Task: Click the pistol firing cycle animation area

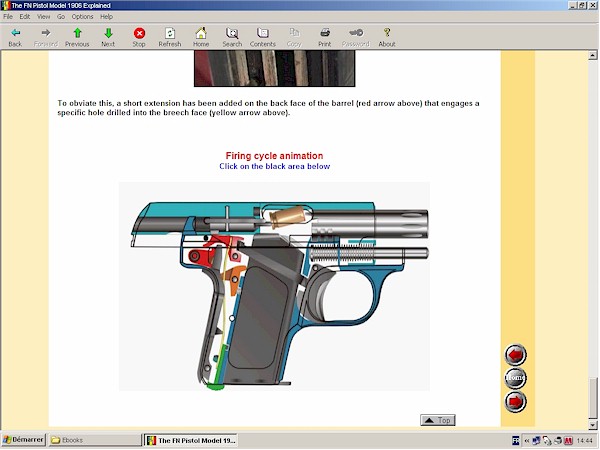Action: point(274,286)
